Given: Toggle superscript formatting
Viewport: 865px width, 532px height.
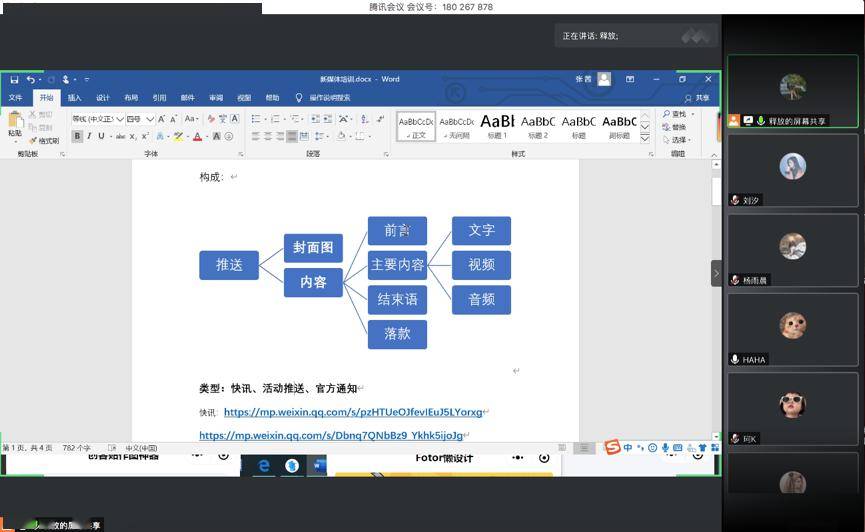Looking at the screenshot, I should [145, 136].
